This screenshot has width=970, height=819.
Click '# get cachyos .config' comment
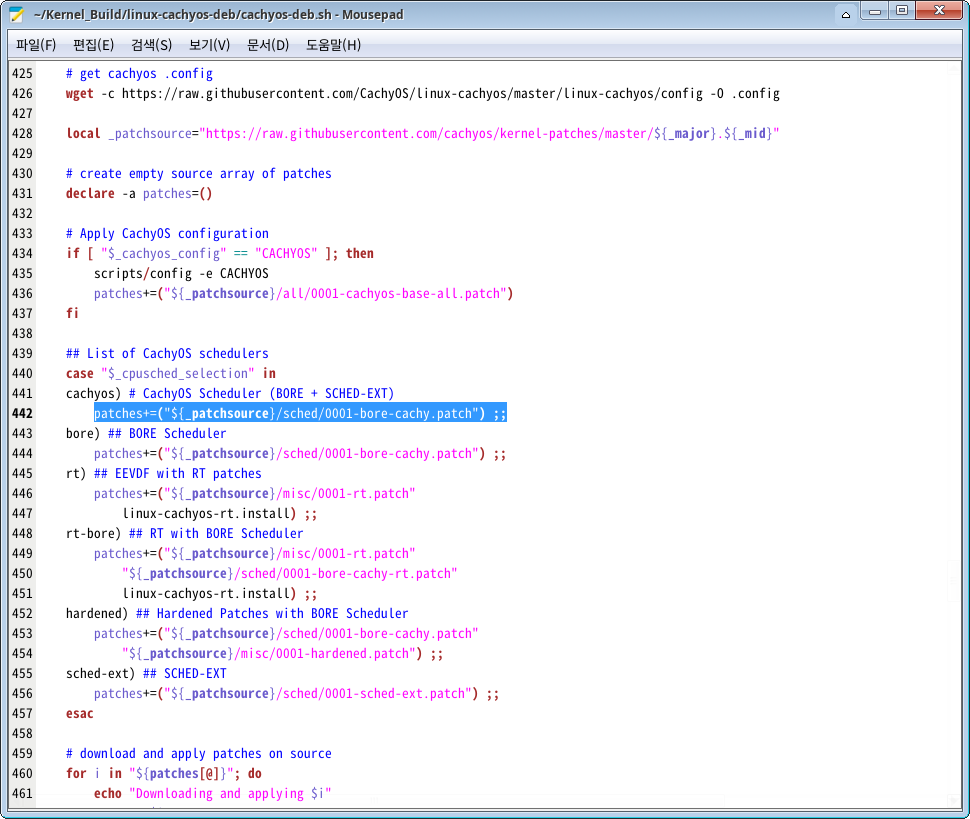[x=139, y=74]
